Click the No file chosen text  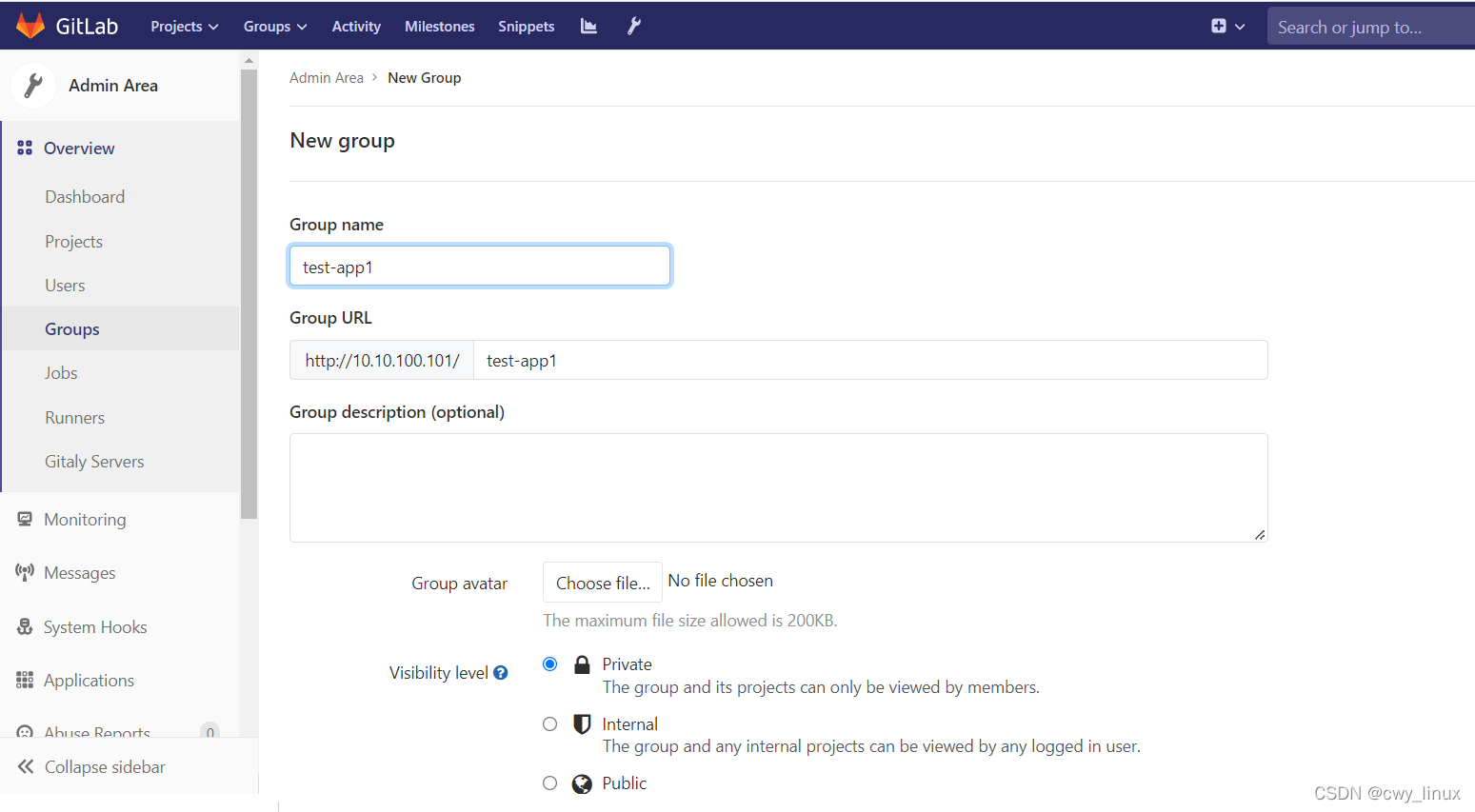pos(720,581)
